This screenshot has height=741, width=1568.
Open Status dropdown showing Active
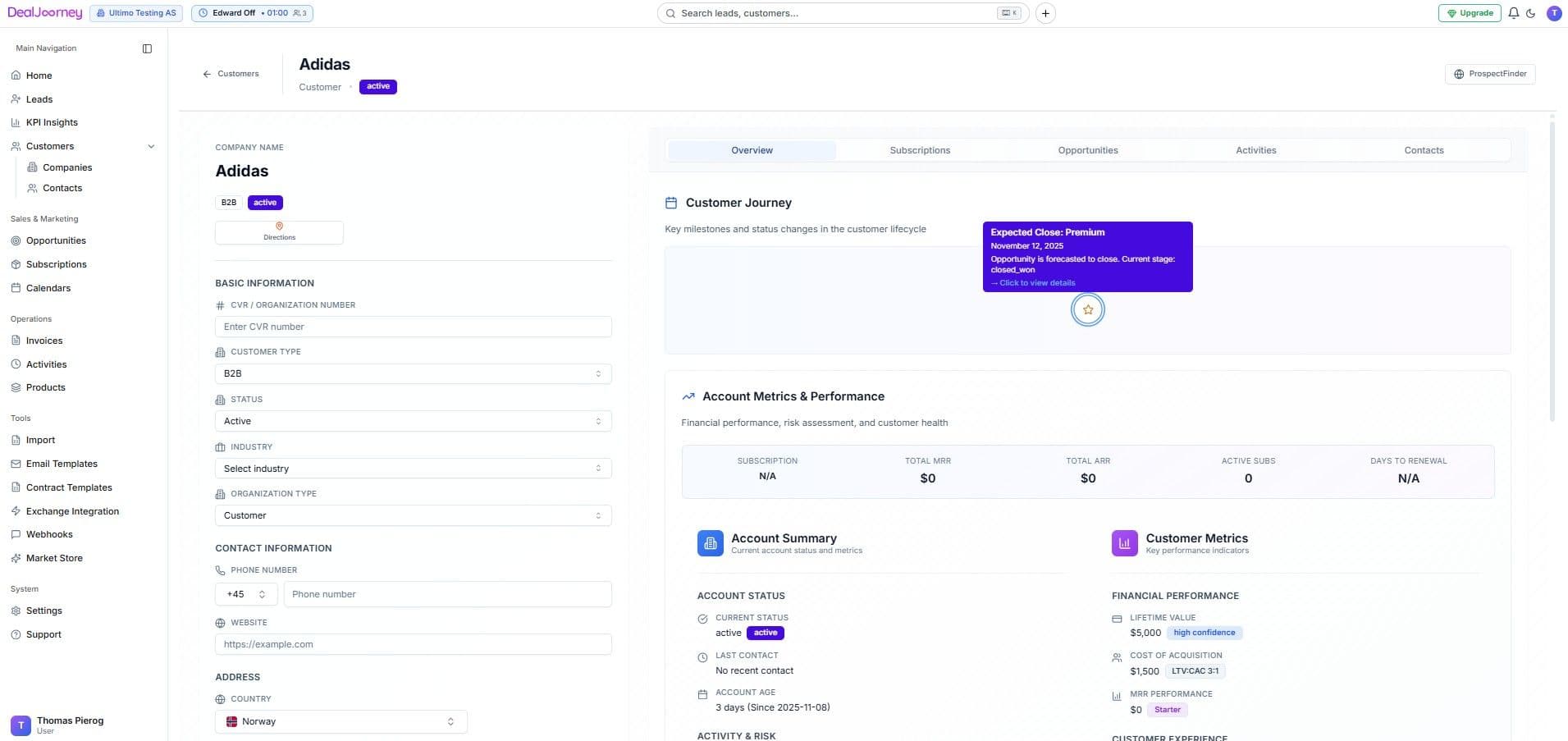(414, 421)
